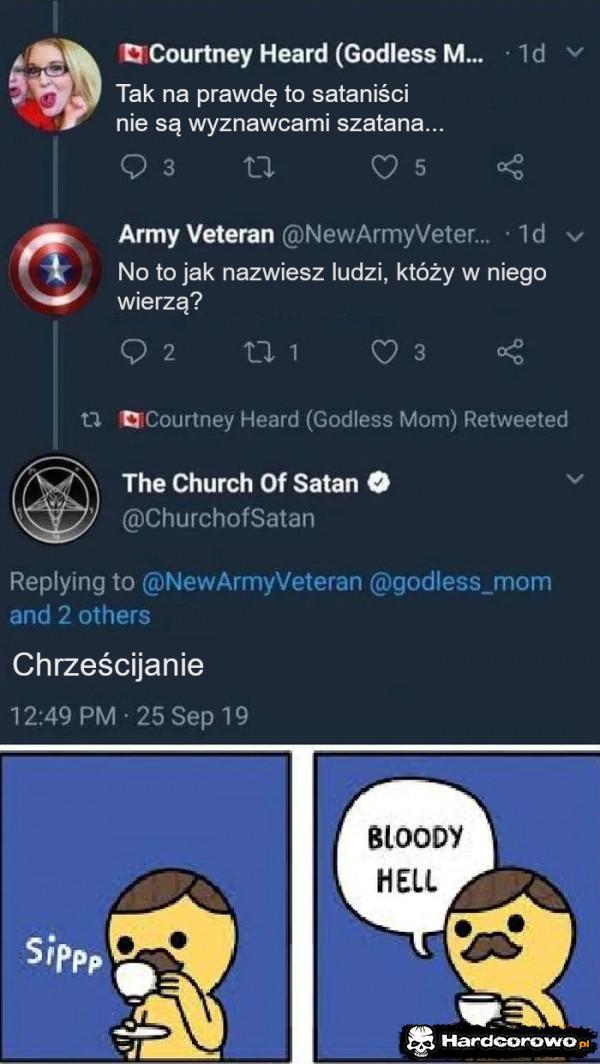Click the share icon on Army Veteran's reply
The width and height of the screenshot is (600, 1064).
click(x=511, y=348)
